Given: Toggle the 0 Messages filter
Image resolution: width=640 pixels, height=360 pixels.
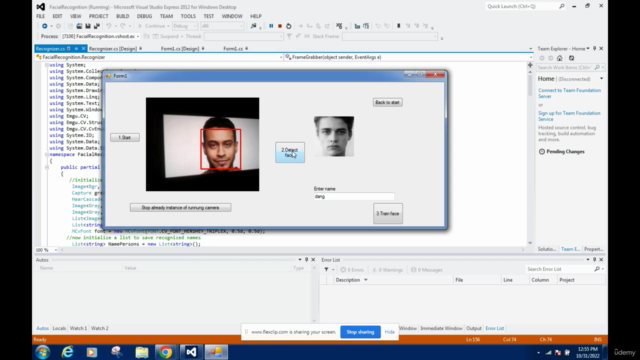Looking at the screenshot, I should 427,270.
